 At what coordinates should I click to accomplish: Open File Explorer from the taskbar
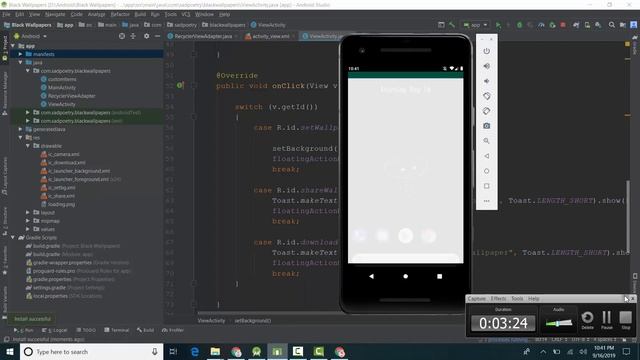pyautogui.click(x=215, y=351)
